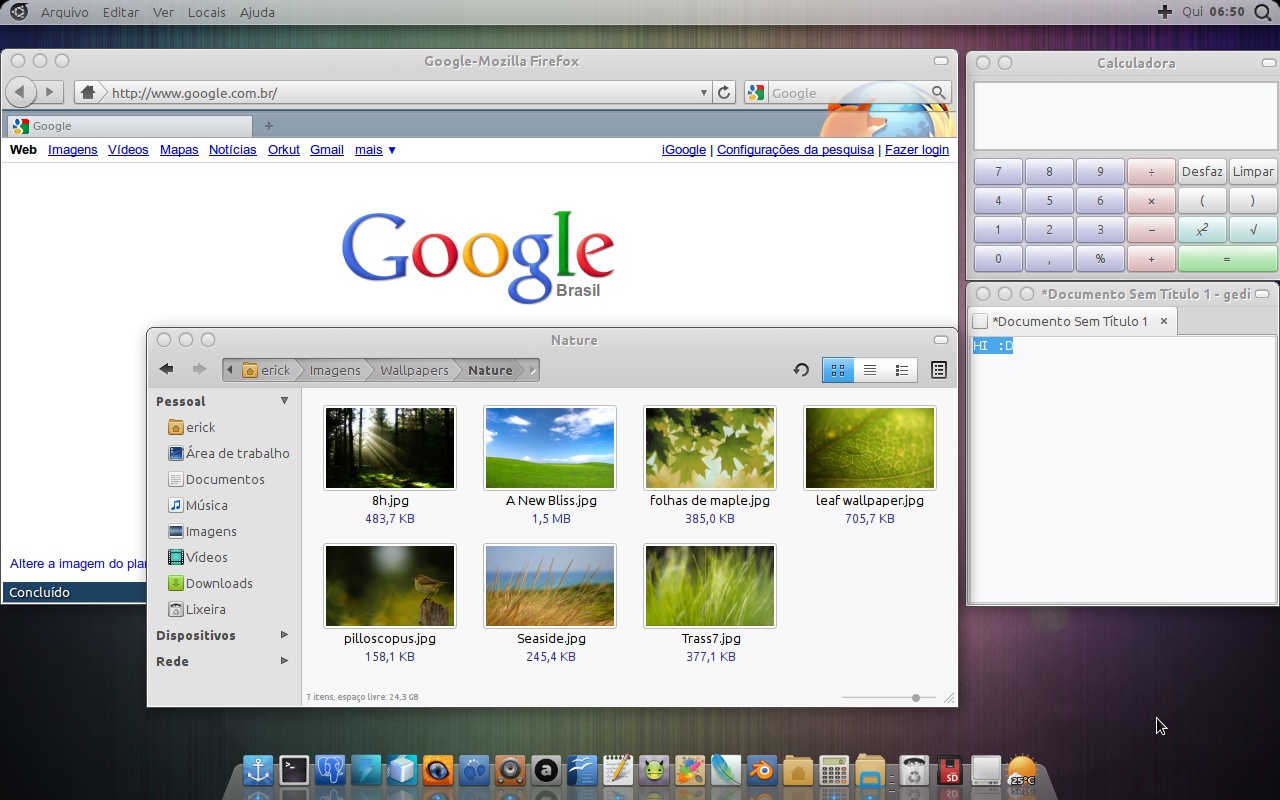Viewport: 1280px width, 800px height.
Task: Launch OpenOffice from the dock
Action: point(582,770)
